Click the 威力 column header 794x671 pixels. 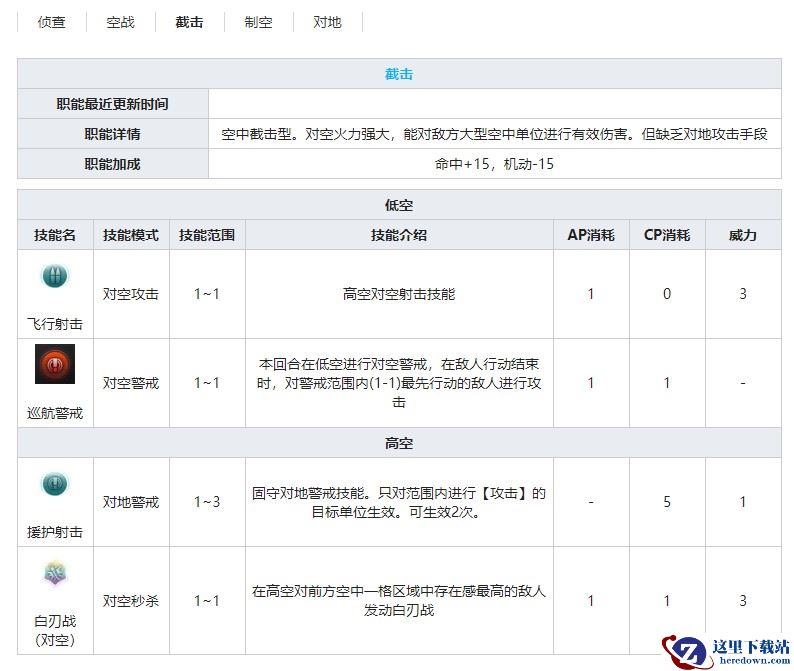point(742,235)
